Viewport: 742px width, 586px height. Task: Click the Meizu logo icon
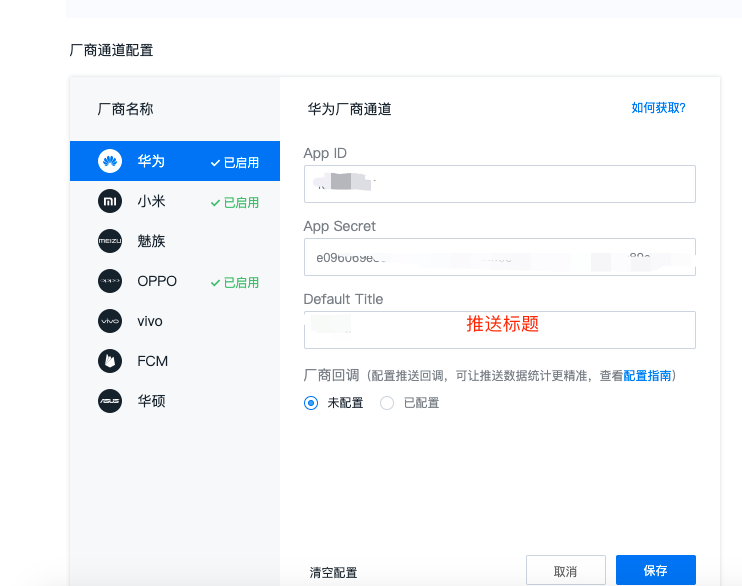click(110, 241)
